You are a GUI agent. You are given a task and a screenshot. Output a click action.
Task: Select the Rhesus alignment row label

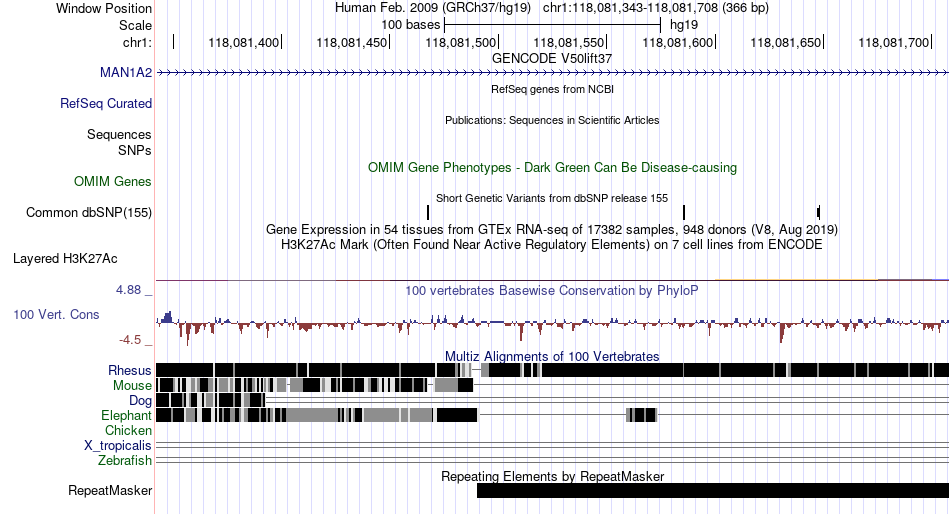pos(130,370)
